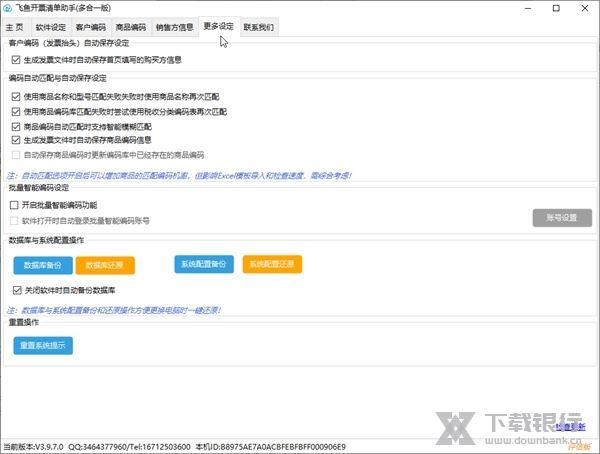Click the QQ and Tel contact text

tap(129, 447)
